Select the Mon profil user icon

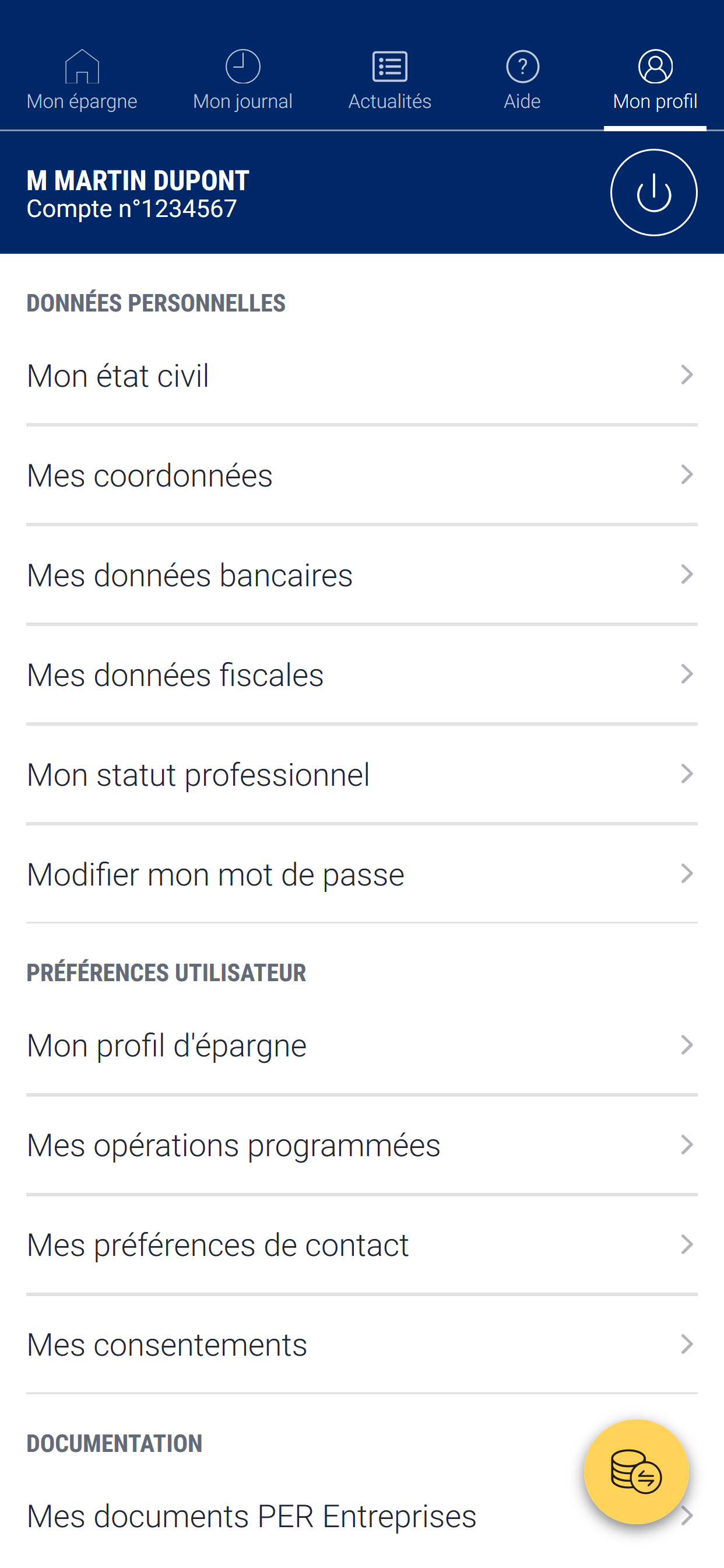[x=655, y=66]
